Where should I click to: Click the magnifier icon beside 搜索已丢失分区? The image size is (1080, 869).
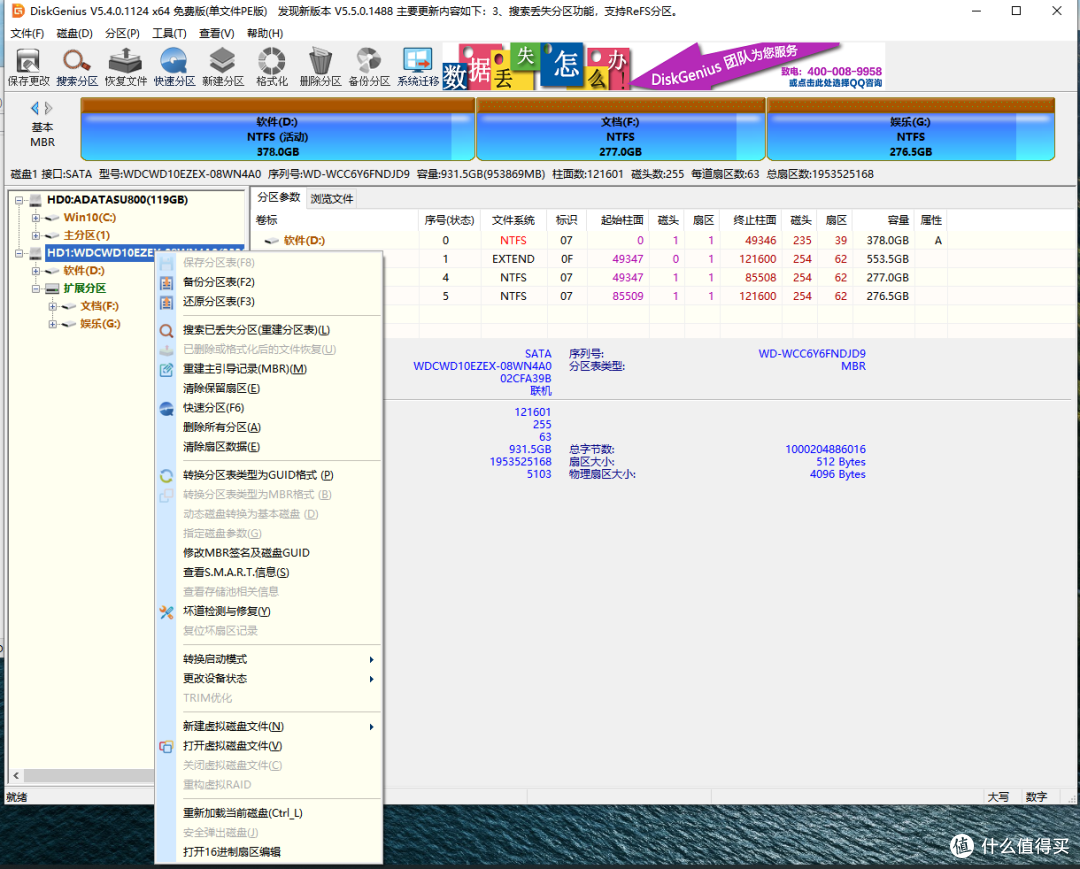click(x=166, y=331)
